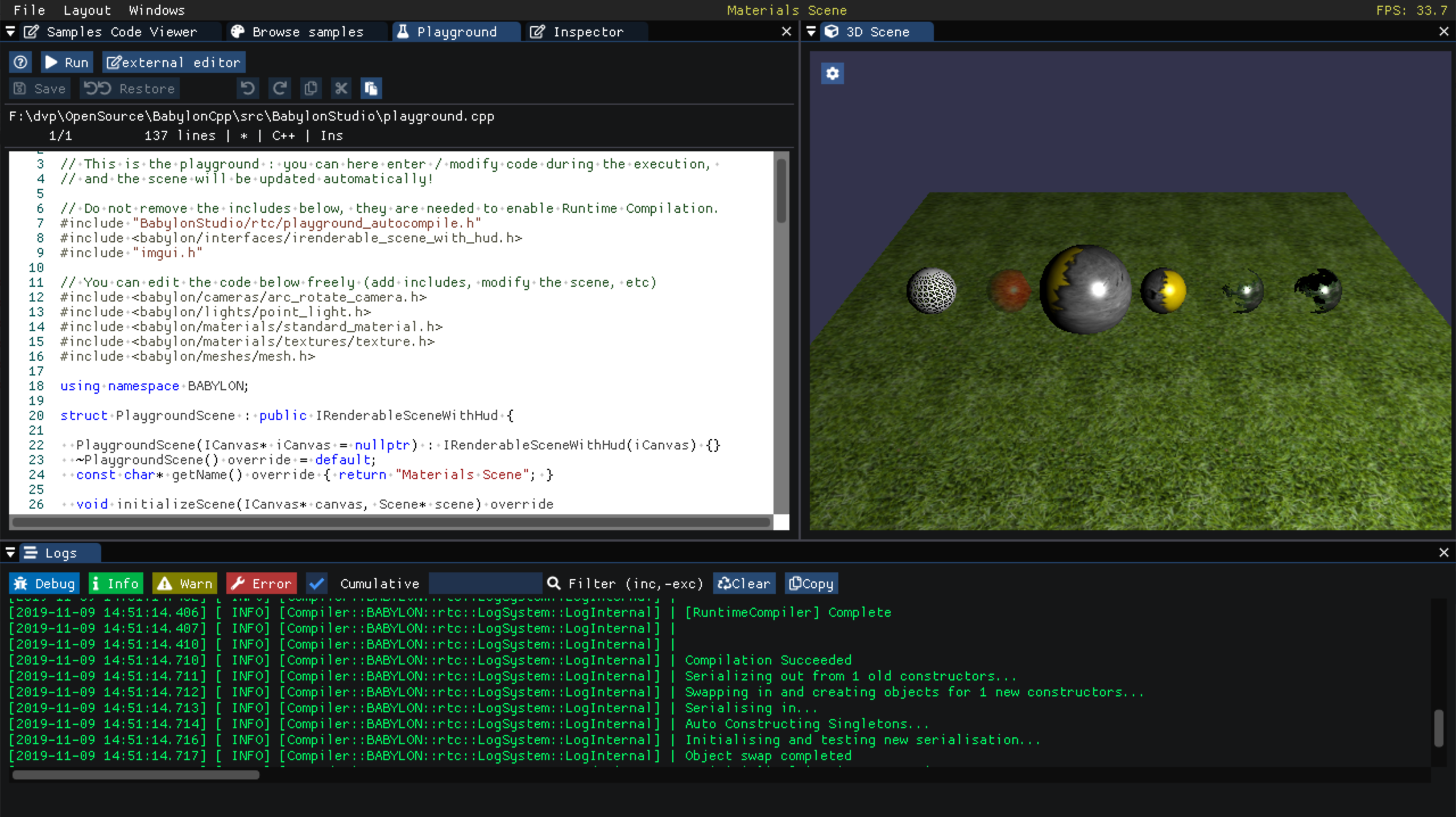Open code in external editor
This screenshot has width=1456, height=817.
point(173,62)
